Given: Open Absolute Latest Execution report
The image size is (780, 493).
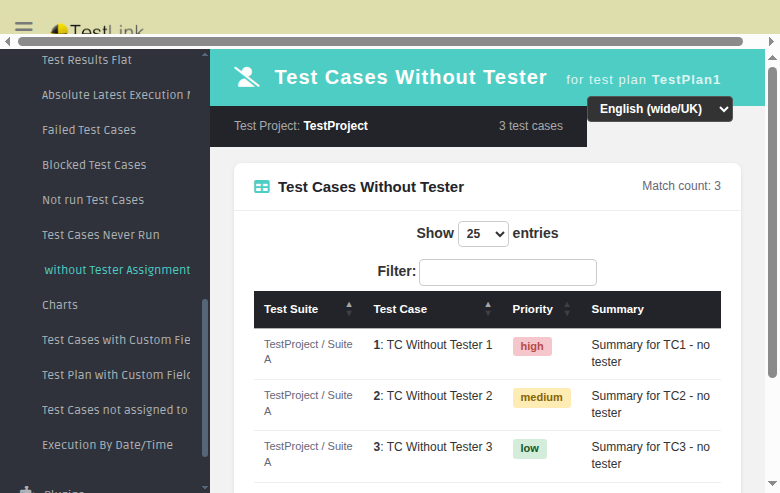Looking at the screenshot, I should coord(116,95).
